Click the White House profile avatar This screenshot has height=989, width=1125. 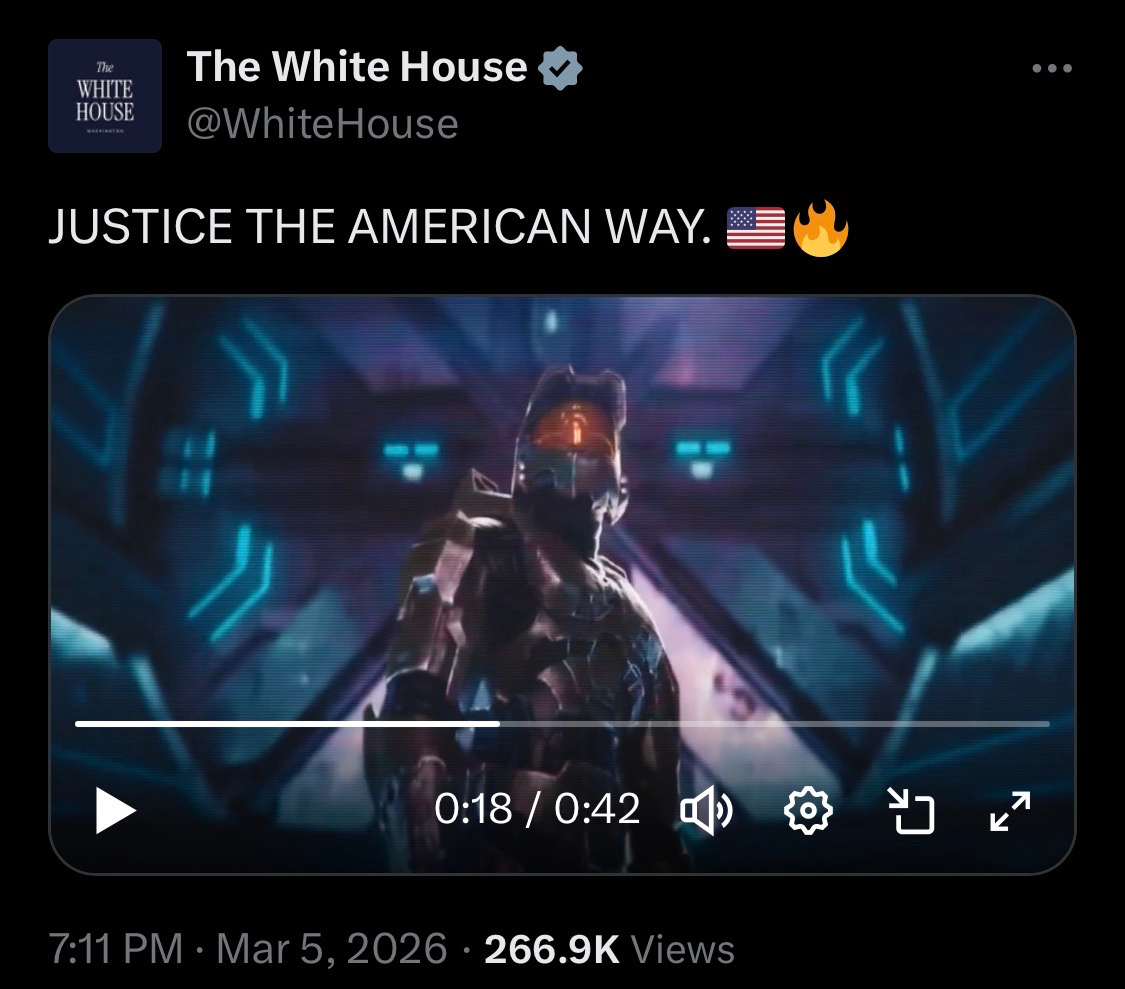pos(105,95)
